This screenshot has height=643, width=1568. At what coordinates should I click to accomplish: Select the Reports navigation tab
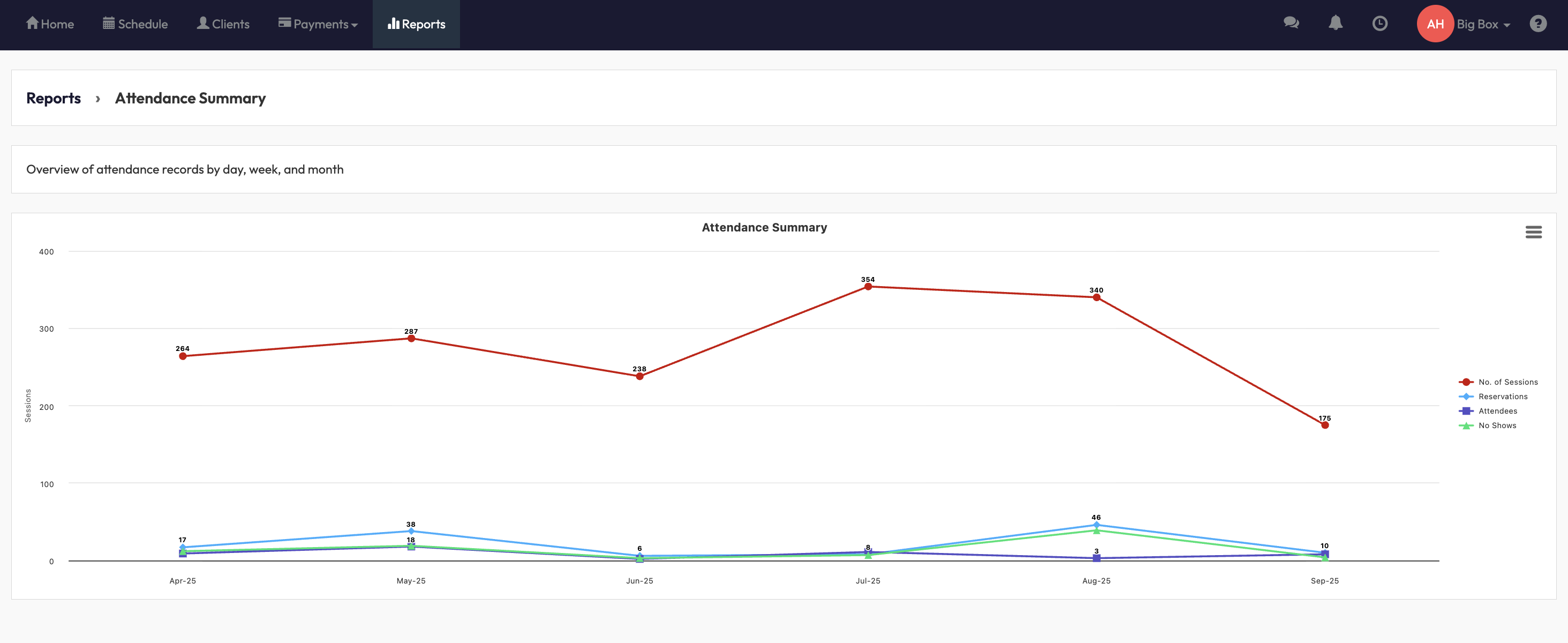416,24
